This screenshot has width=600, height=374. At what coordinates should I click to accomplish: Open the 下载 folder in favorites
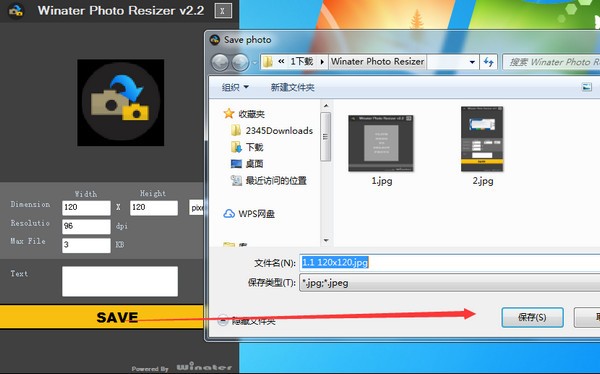click(x=254, y=147)
